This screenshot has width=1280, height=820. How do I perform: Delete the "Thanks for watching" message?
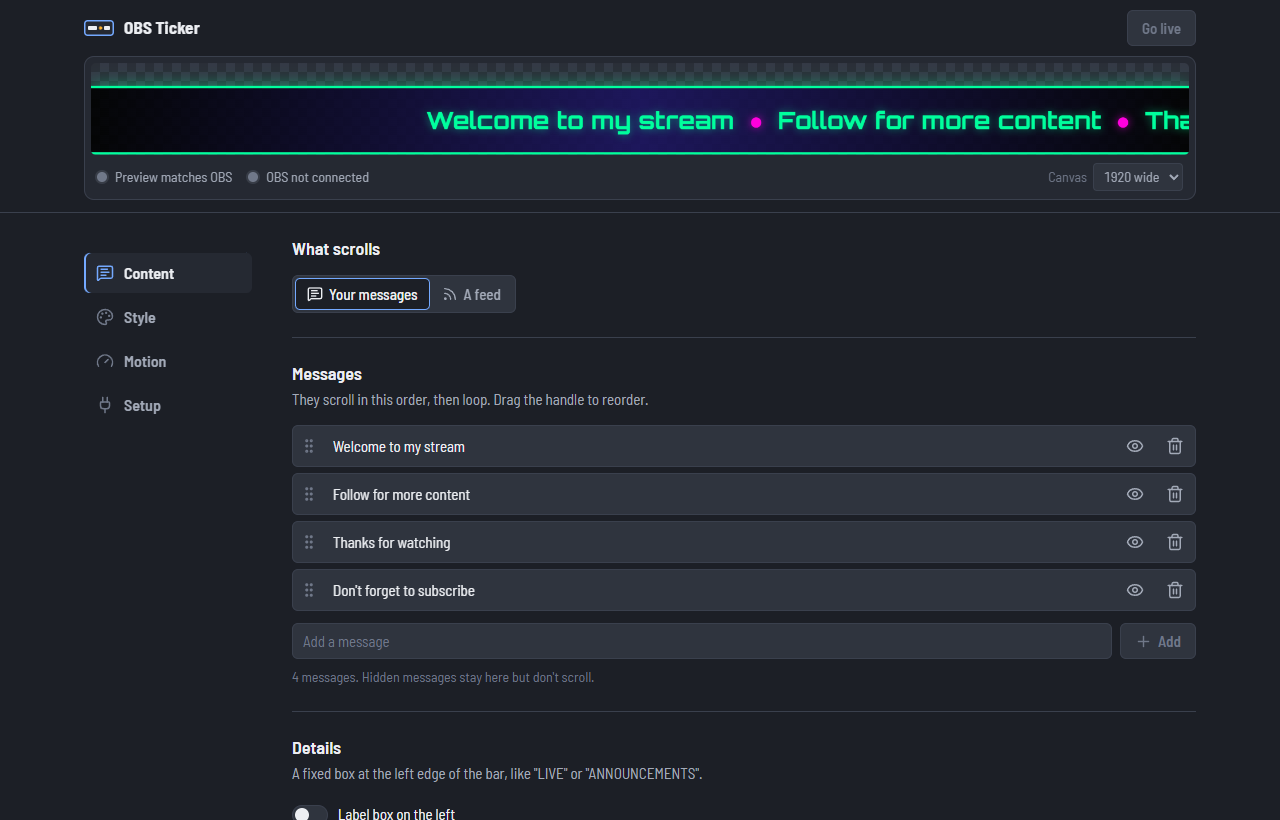(1175, 542)
